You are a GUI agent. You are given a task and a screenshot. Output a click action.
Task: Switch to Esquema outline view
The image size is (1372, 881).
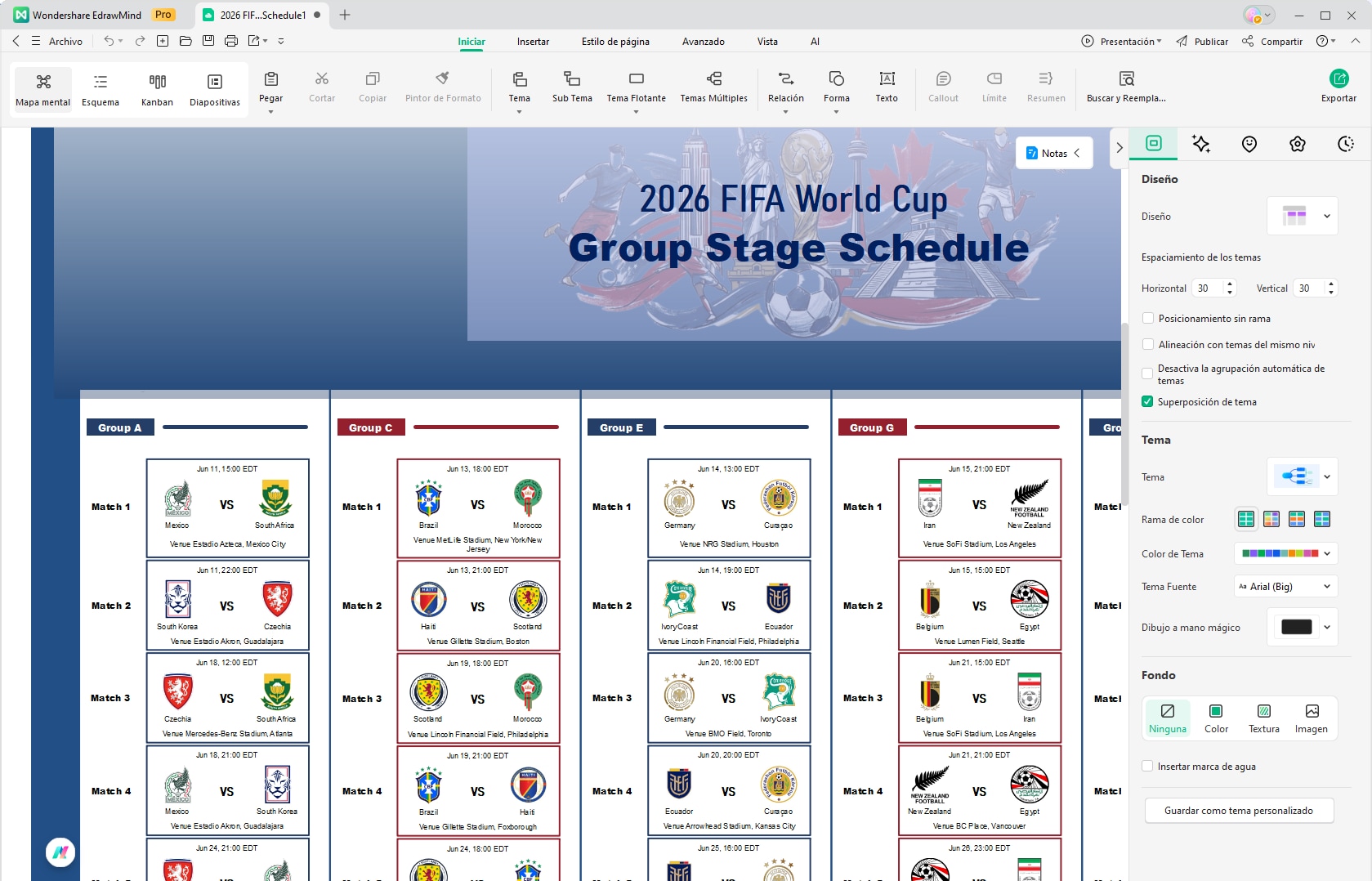101,90
